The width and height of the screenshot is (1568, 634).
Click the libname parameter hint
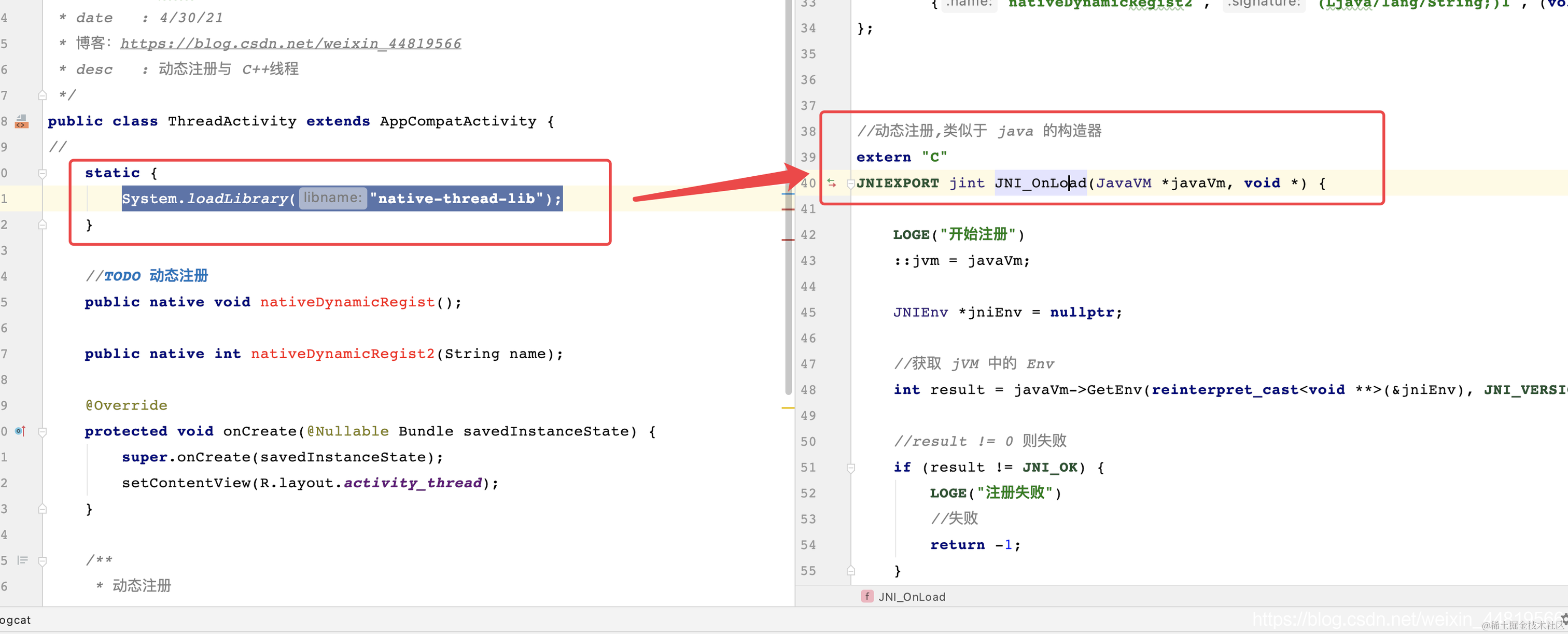point(332,198)
